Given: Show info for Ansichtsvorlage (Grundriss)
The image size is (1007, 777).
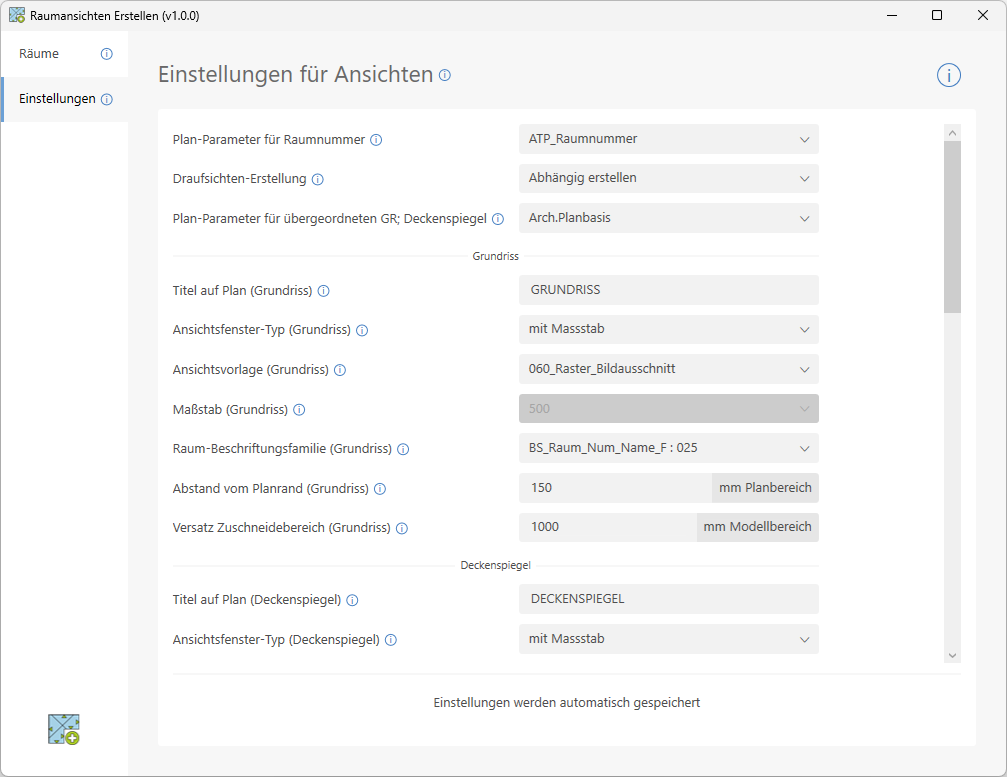Looking at the screenshot, I should 340,370.
